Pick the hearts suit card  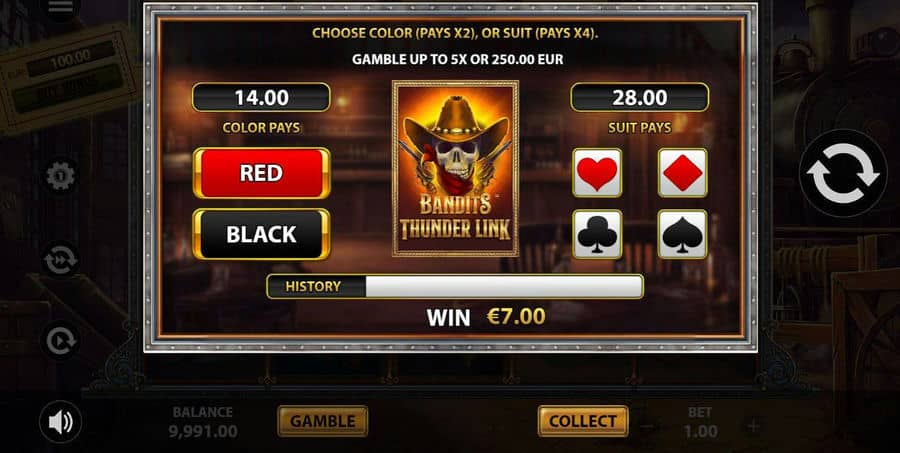click(x=597, y=173)
